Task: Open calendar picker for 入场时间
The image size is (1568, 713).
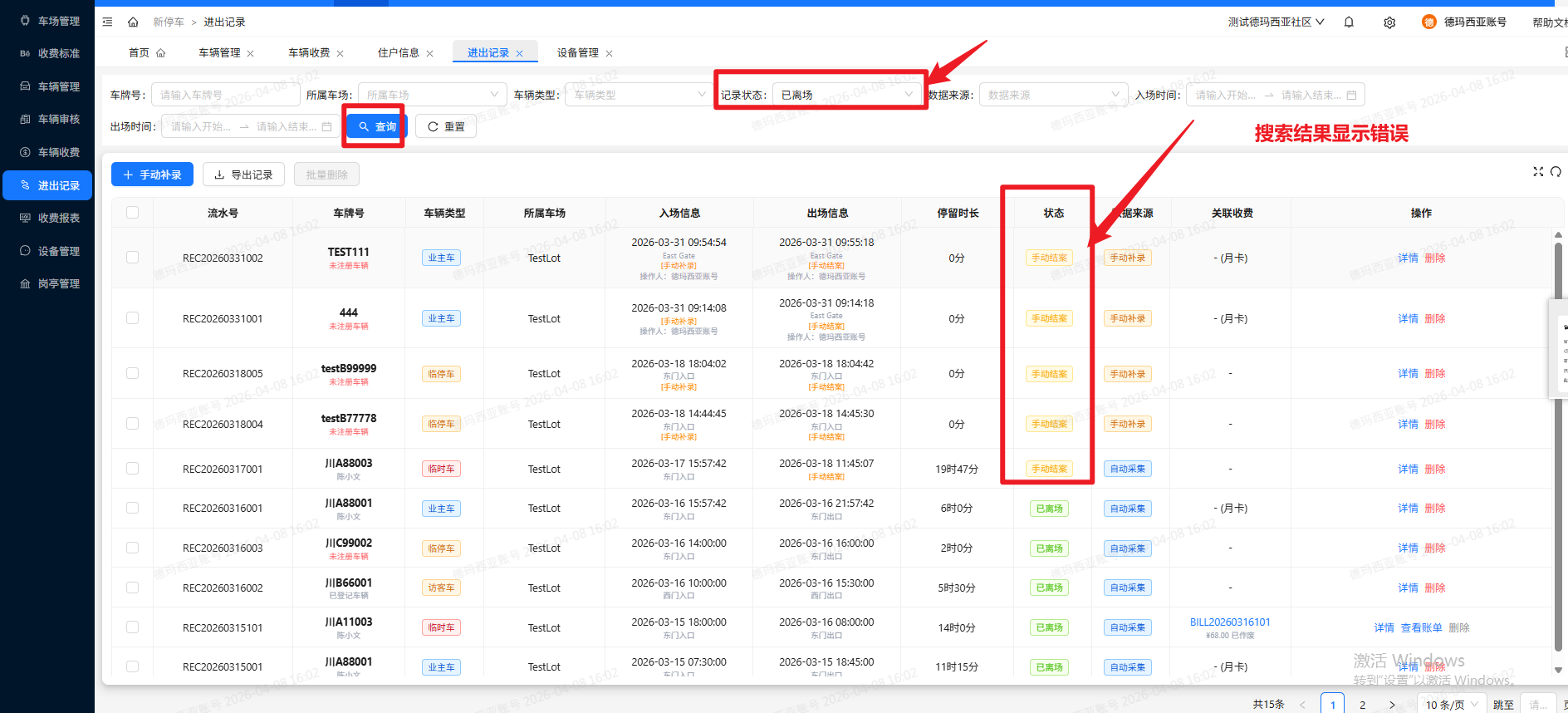Action: [x=1351, y=96]
